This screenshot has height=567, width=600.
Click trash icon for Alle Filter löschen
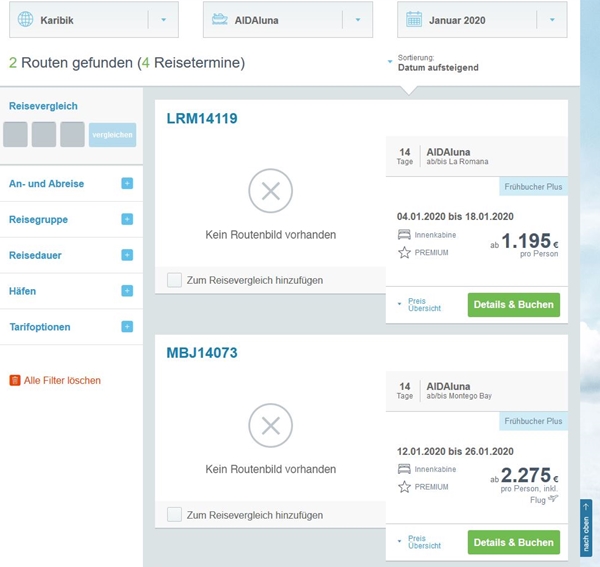pos(15,380)
